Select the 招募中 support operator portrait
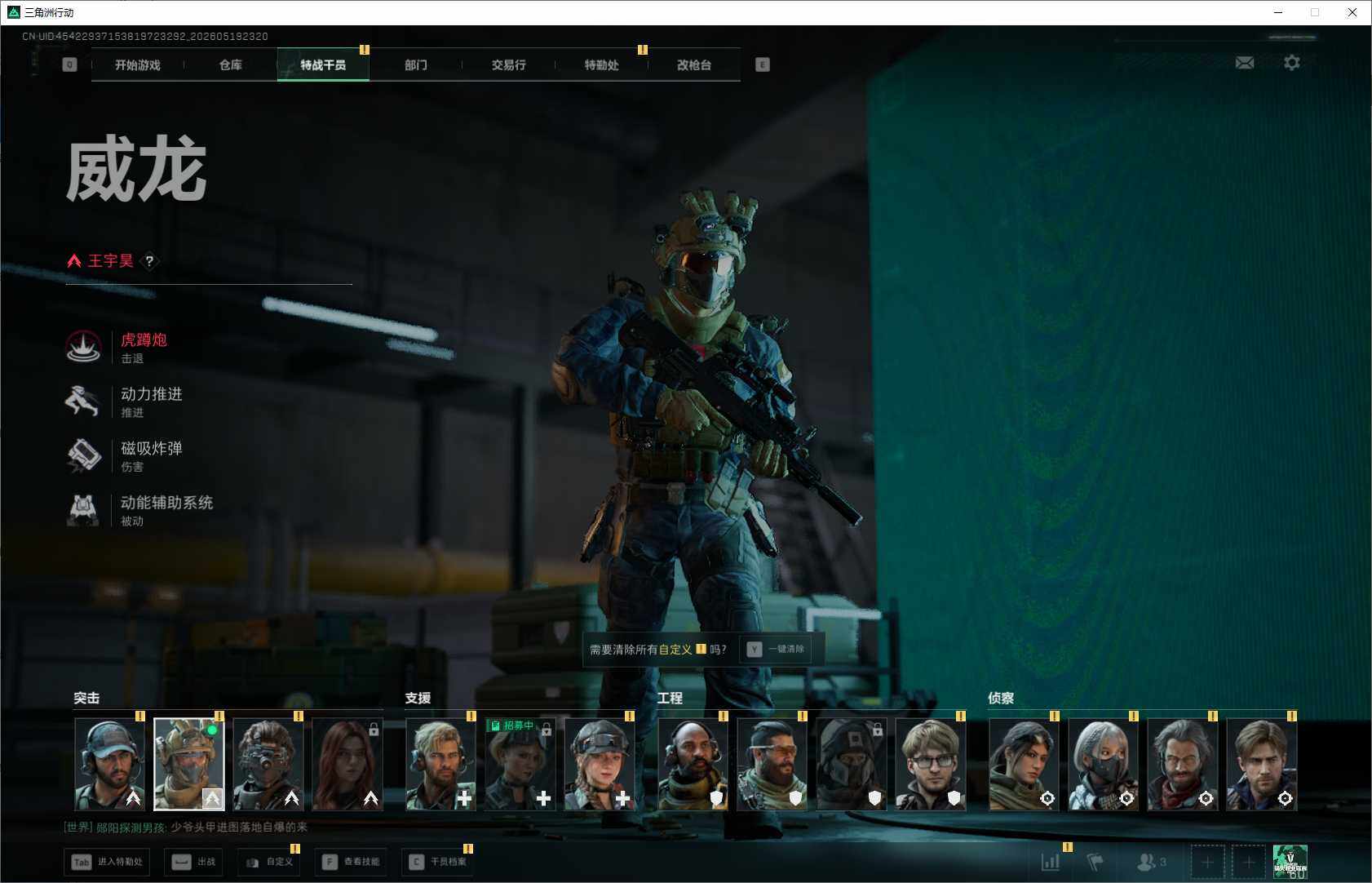The image size is (1372, 883). point(520,764)
